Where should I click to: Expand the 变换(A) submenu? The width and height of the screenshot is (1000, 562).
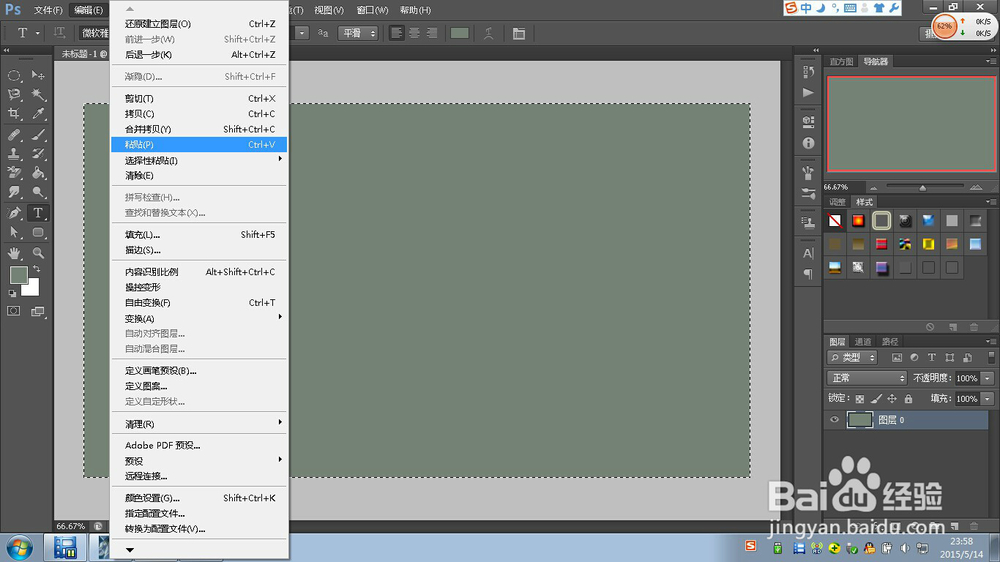coord(199,318)
